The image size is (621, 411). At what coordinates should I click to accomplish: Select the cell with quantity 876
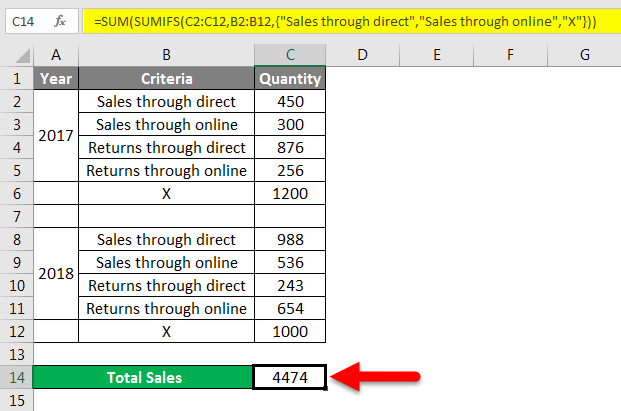click(x=289, y=147)
